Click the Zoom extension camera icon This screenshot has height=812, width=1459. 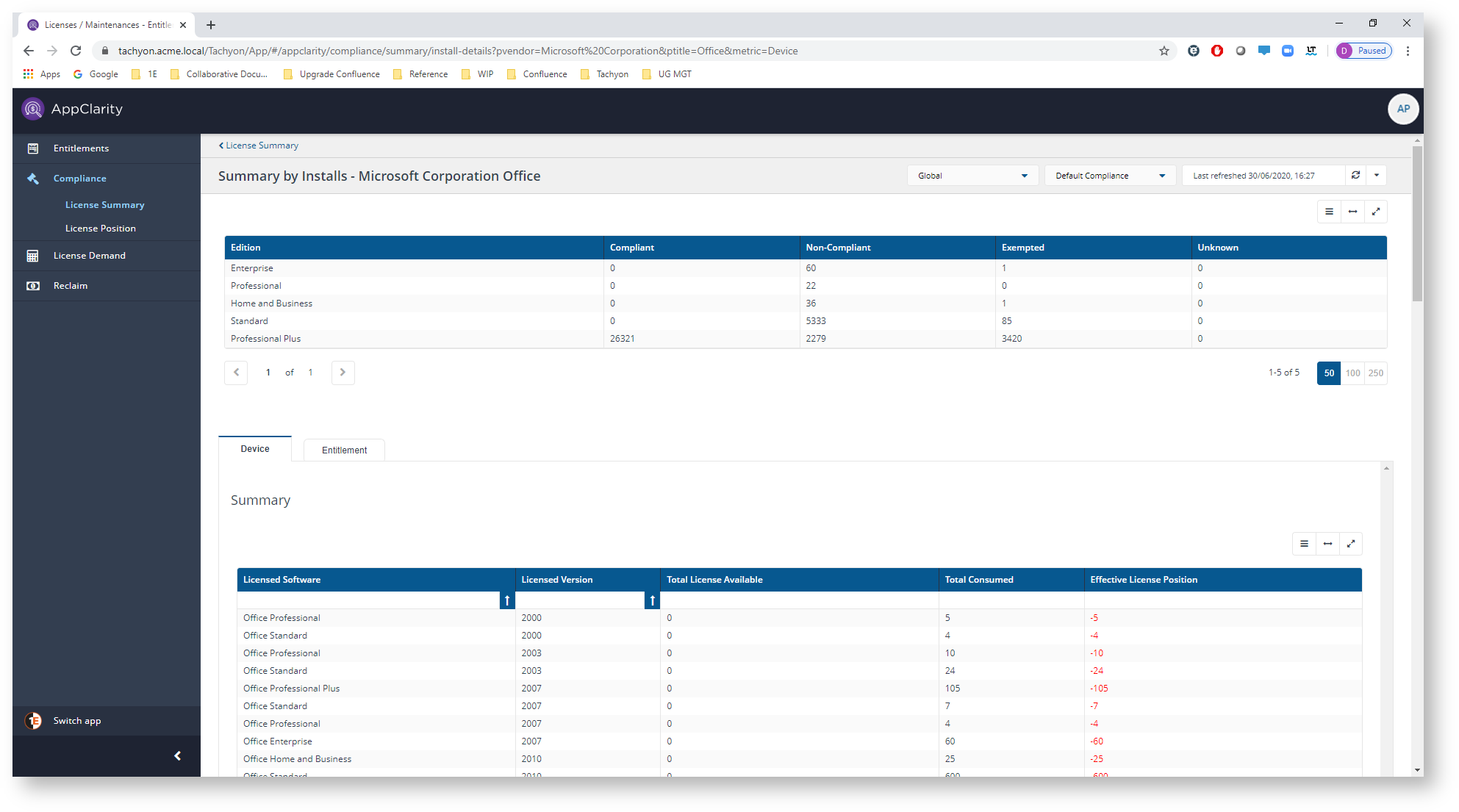[1288, 51]
